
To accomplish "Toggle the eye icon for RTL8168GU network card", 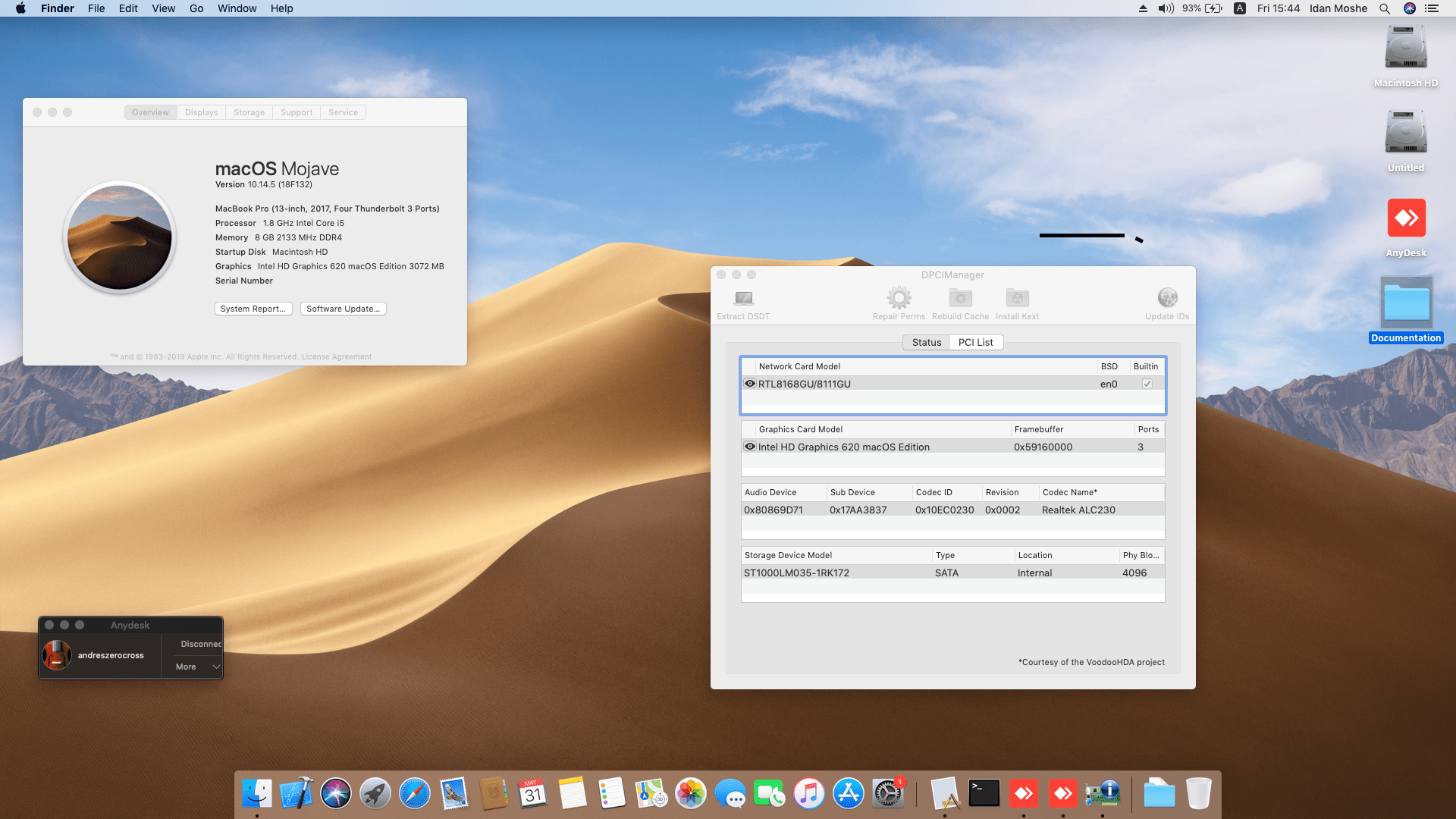I will point(749,384).
